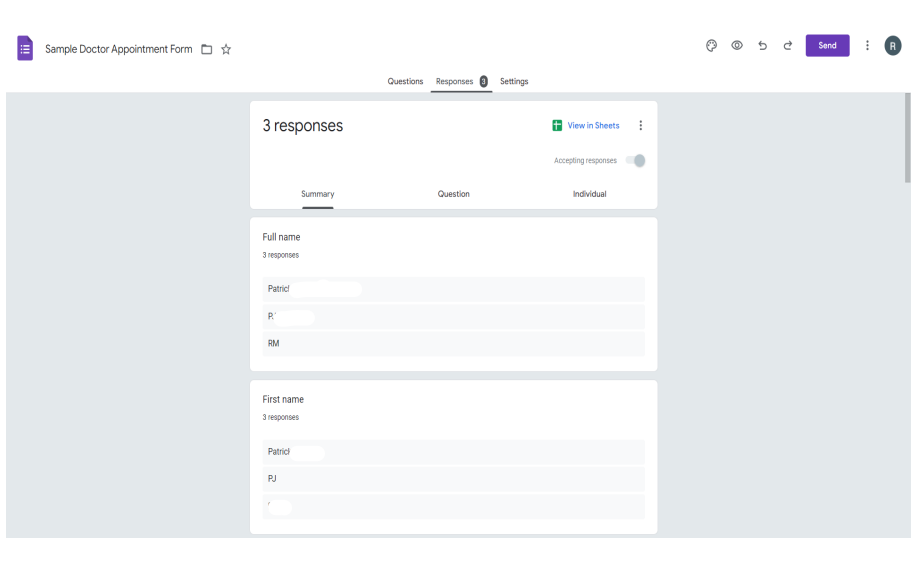917x583 pixels.
Task: Redo the last action
Action: click(788, 45)
